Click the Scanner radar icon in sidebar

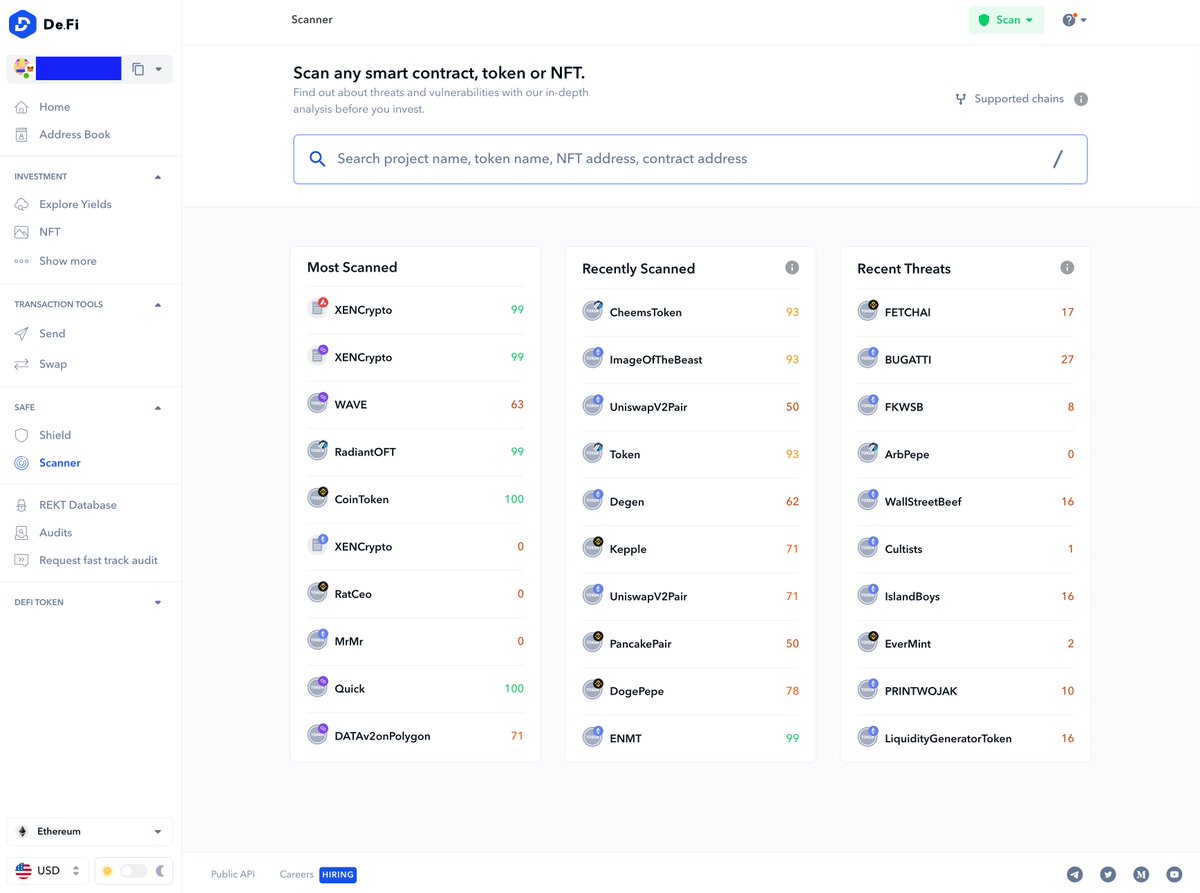[21, 463]
